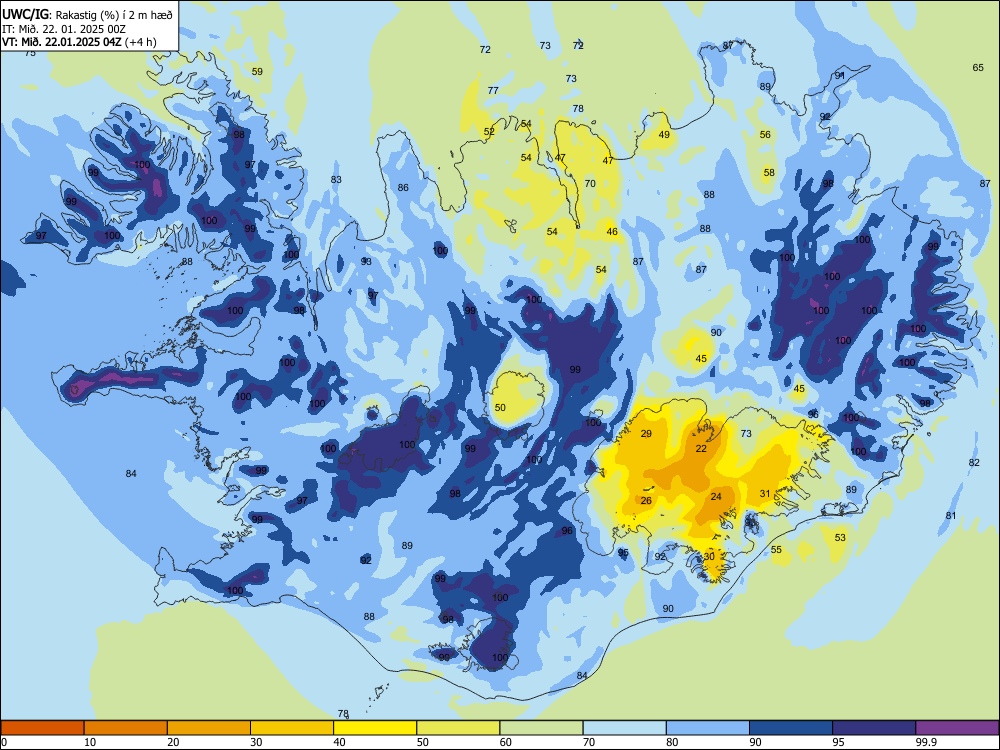The width and height of the screenshot is (1000, 750).
Task: Select the 95–99.9 navy legend swatch
Action: [874, 728]
